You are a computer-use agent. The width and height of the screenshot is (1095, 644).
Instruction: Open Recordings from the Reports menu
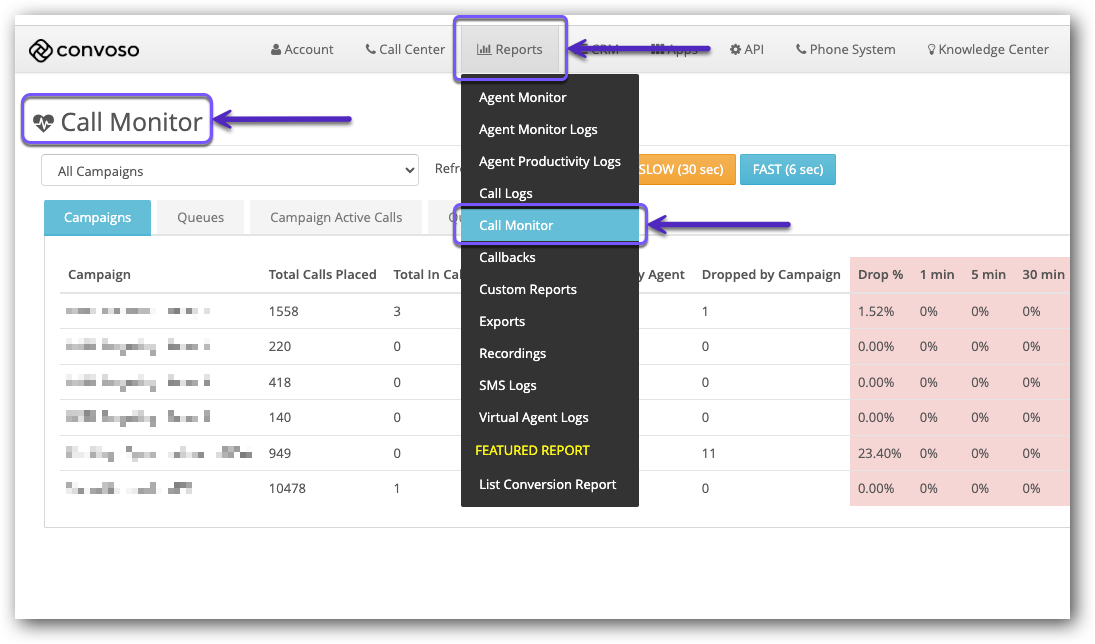512,353
